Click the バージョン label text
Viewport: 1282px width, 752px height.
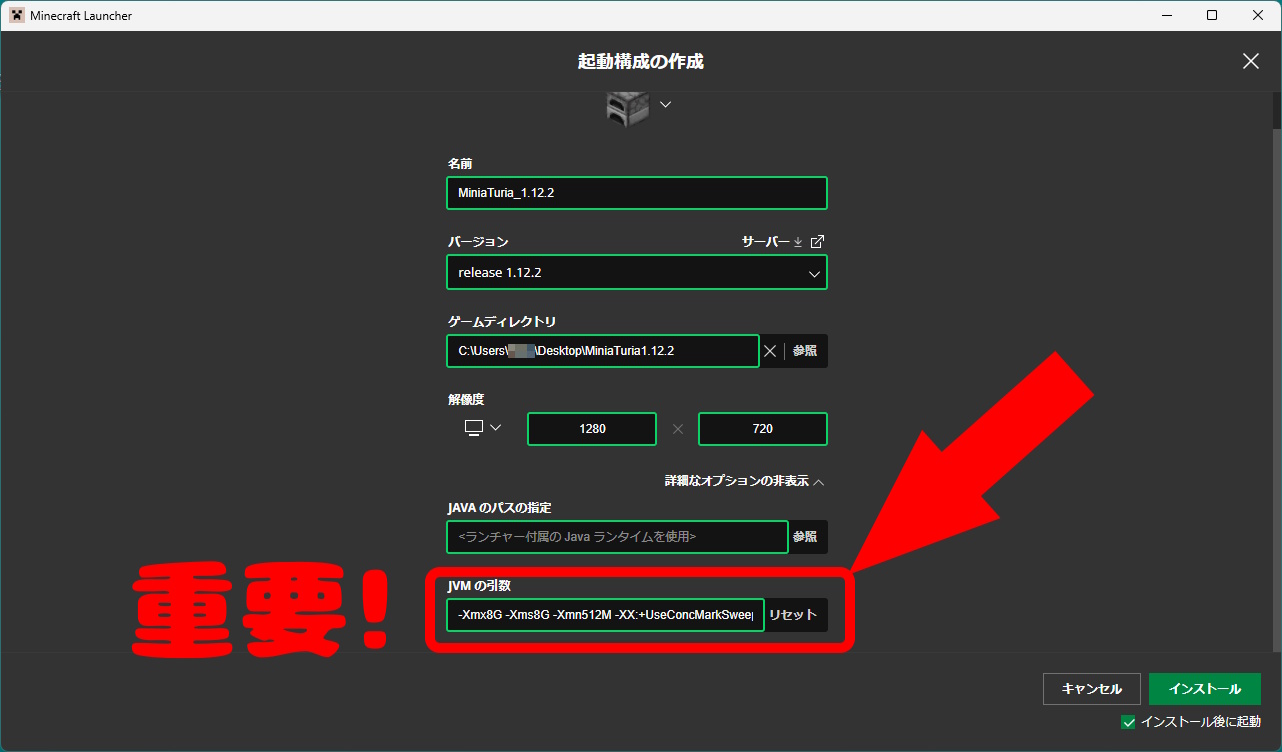pos(478,242)
